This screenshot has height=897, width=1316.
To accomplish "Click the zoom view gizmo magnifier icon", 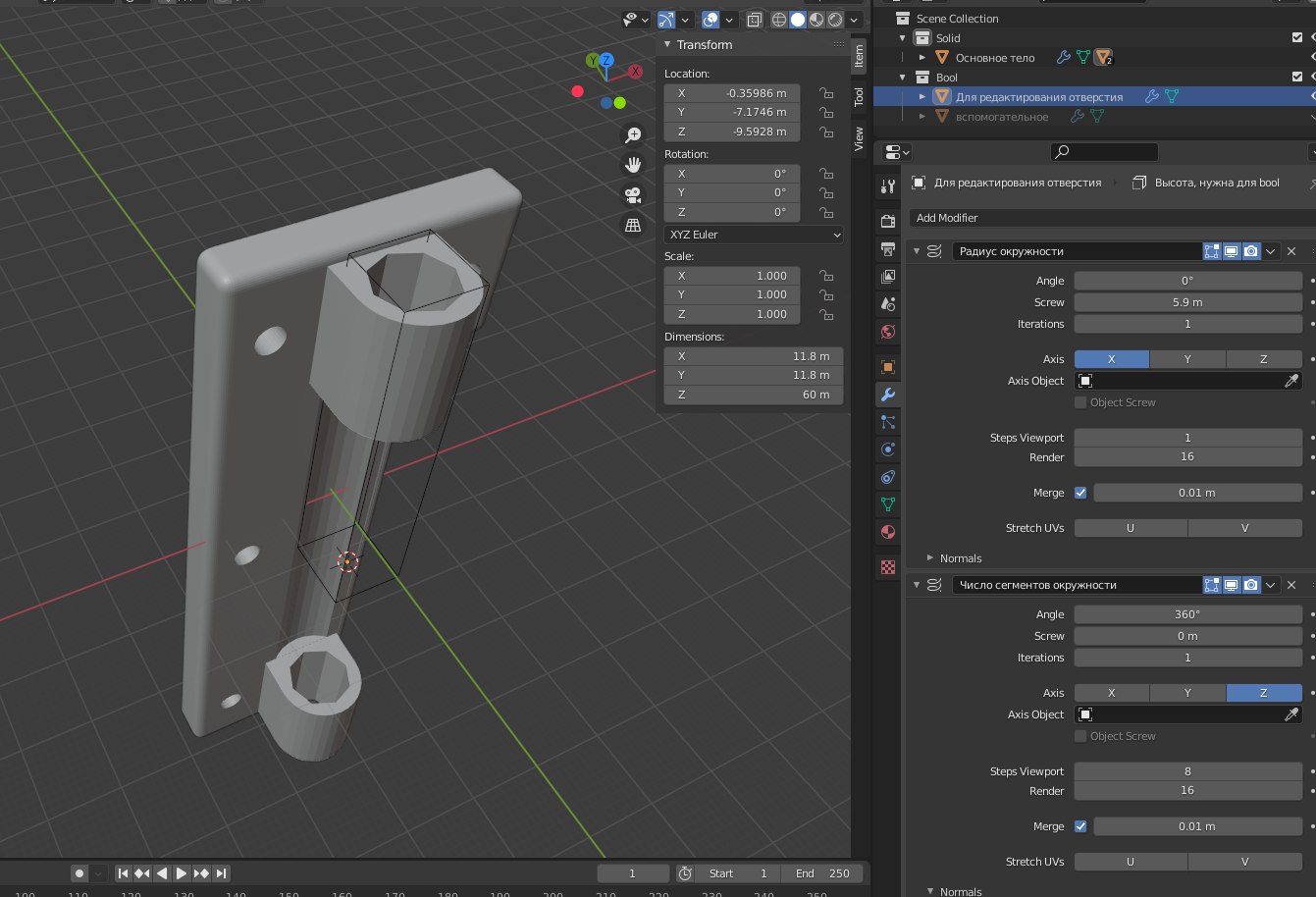I will click(x=633, y=134).
